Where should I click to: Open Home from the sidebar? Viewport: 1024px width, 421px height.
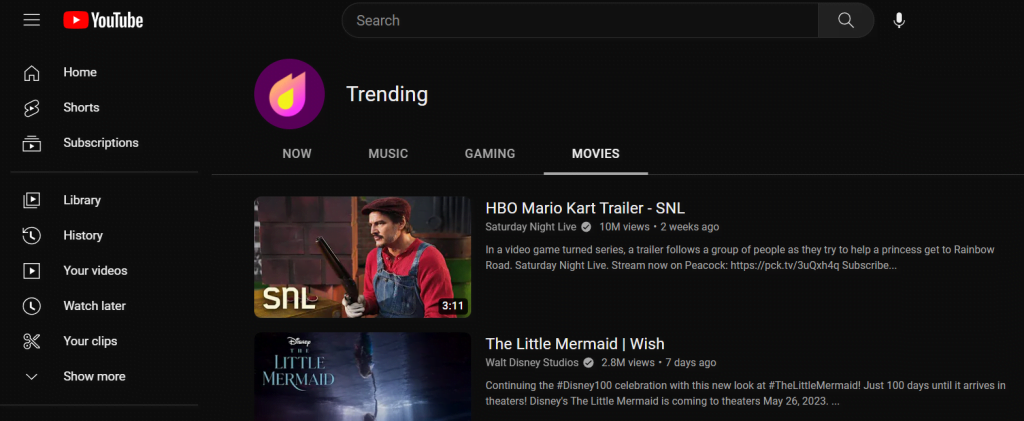pyautogui.click(x=80, y=72)
